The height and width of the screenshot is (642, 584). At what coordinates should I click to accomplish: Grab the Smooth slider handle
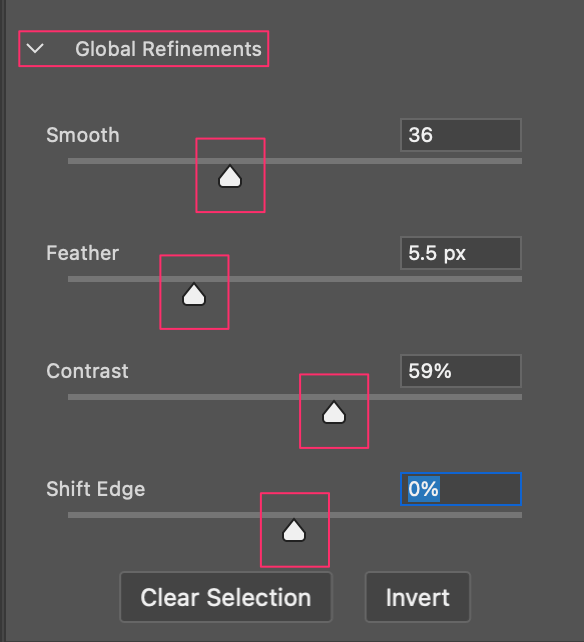230,176
